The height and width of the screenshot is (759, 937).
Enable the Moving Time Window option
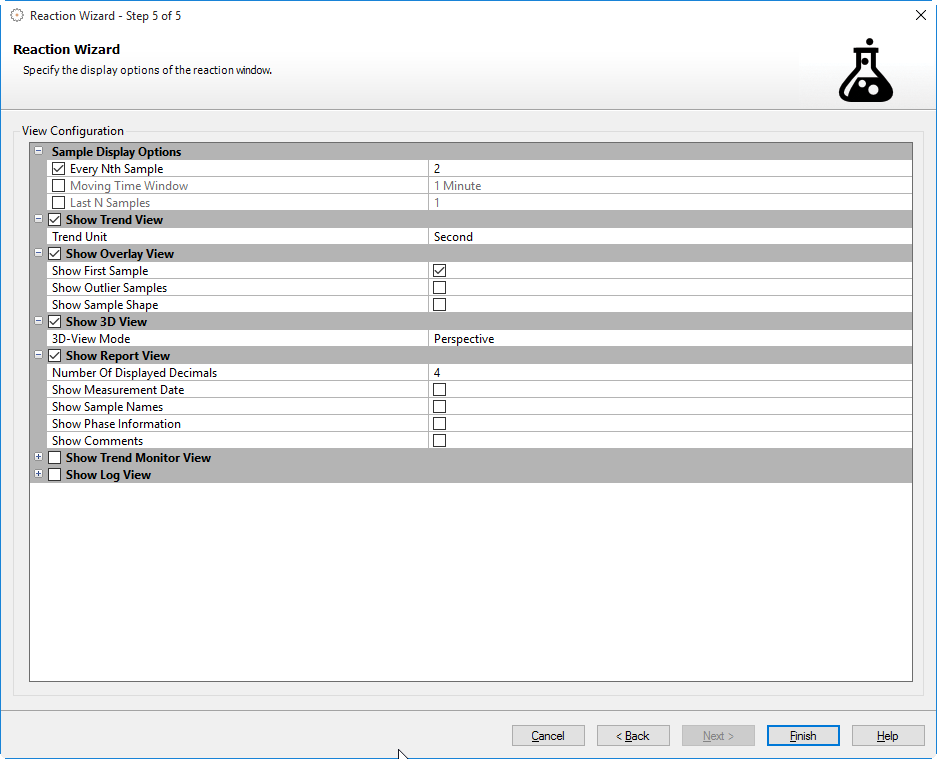pyautogui.click(x=59, y=186)
